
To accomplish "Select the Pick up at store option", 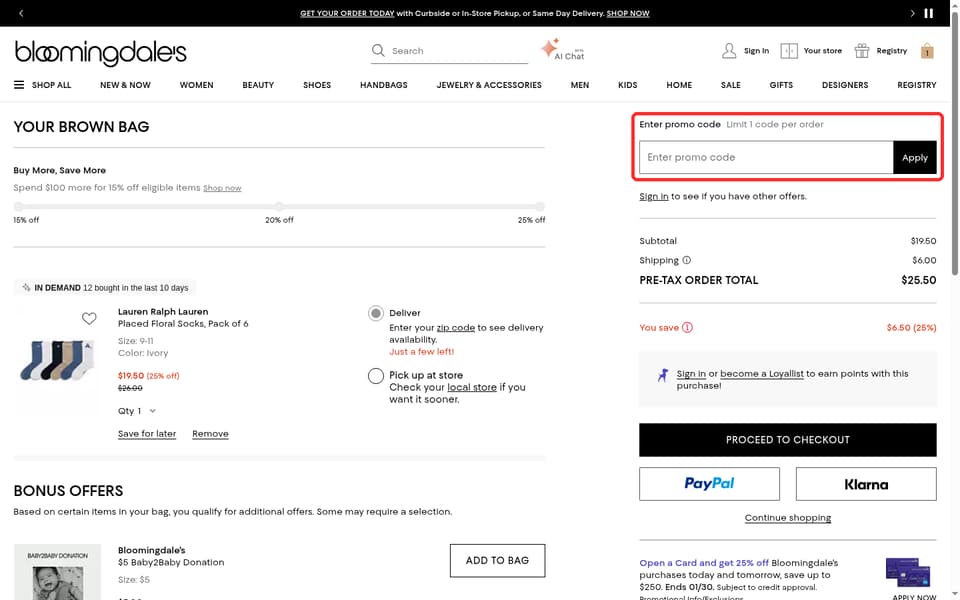I will (x=376, y=376).
